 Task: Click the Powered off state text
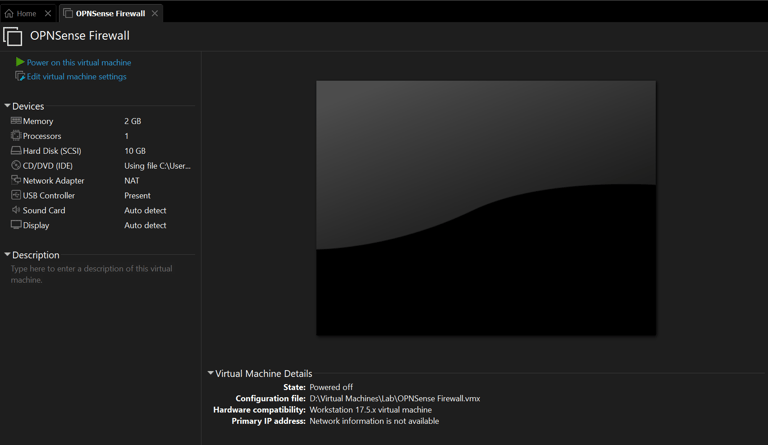[331, 387]
